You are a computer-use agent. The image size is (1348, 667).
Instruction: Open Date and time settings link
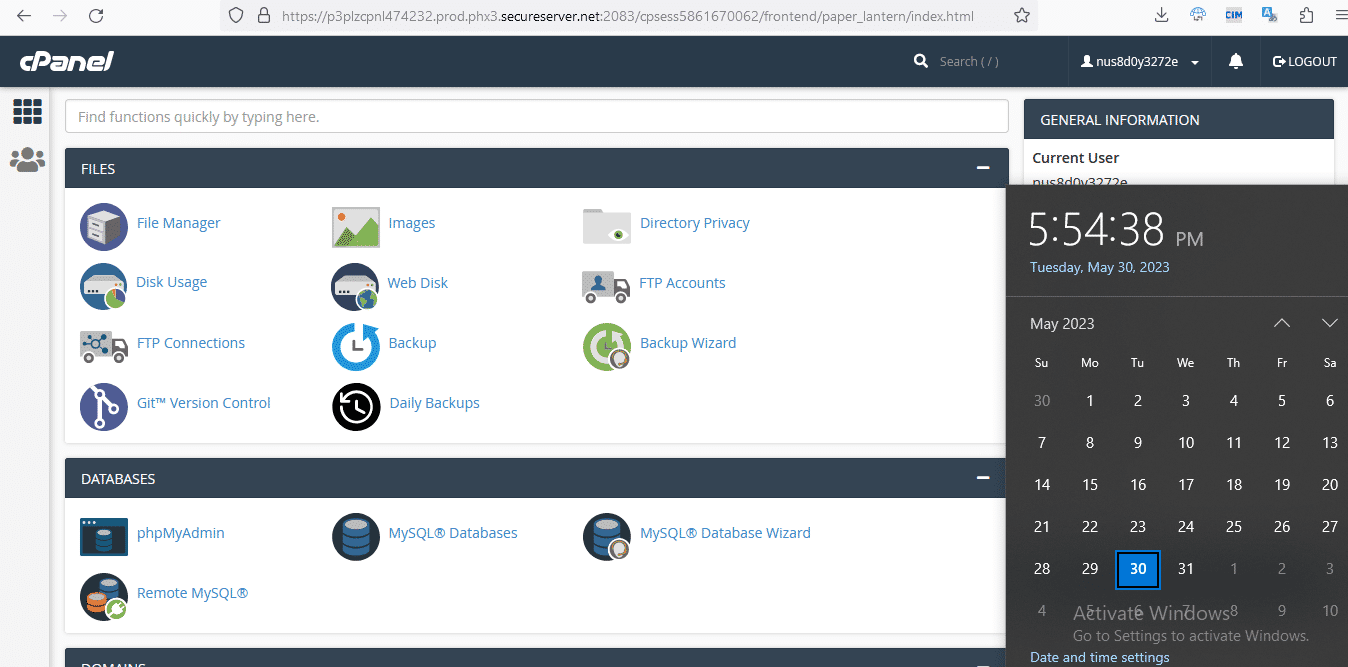[x=1100, y=657]
